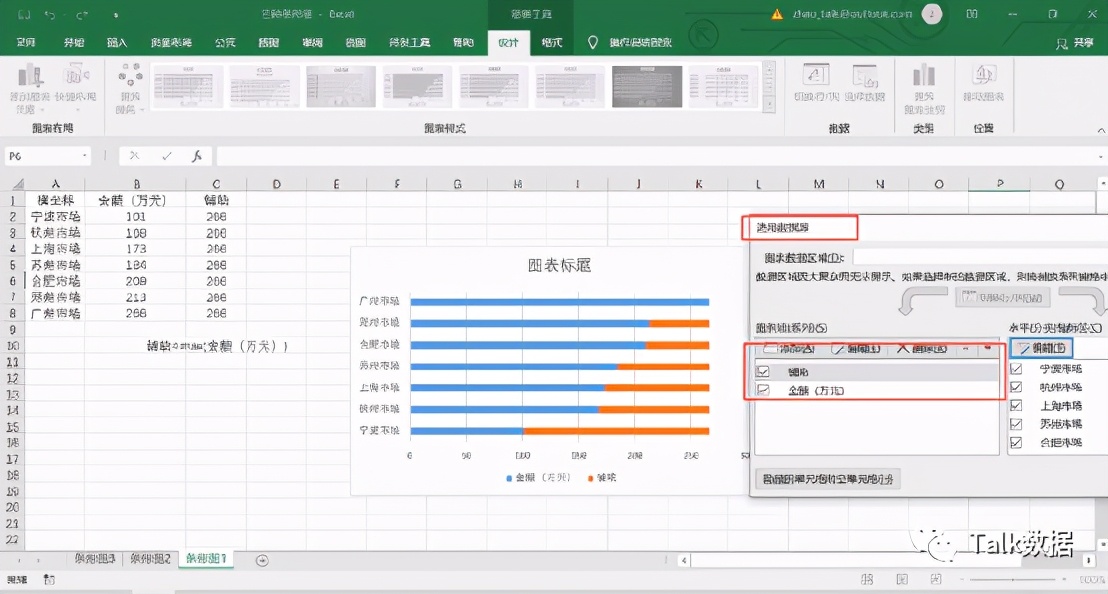Open the Name Box dropdown arrow beside P6
This screenshot has height=594, width=1108.
click(x=85, y=156)
